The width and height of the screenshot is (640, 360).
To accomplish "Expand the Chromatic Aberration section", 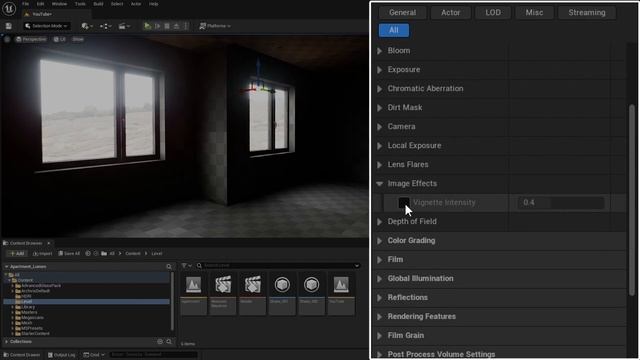I will point(380,89).
